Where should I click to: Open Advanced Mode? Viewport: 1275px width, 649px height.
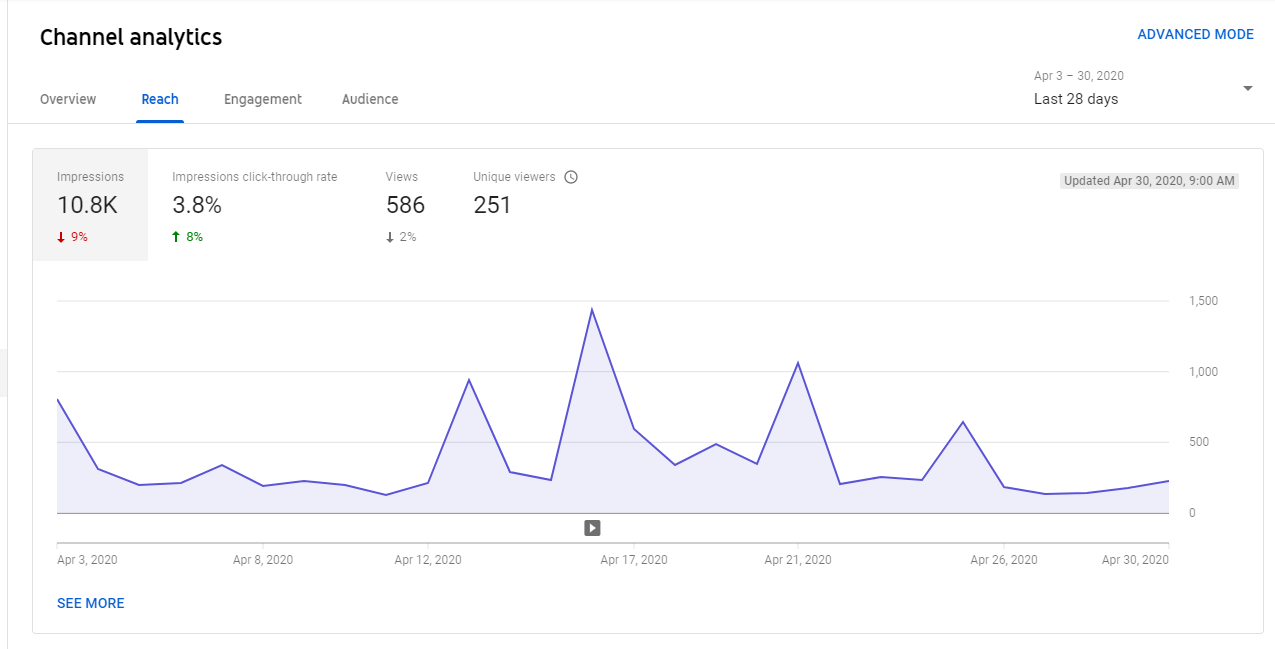1195,34
